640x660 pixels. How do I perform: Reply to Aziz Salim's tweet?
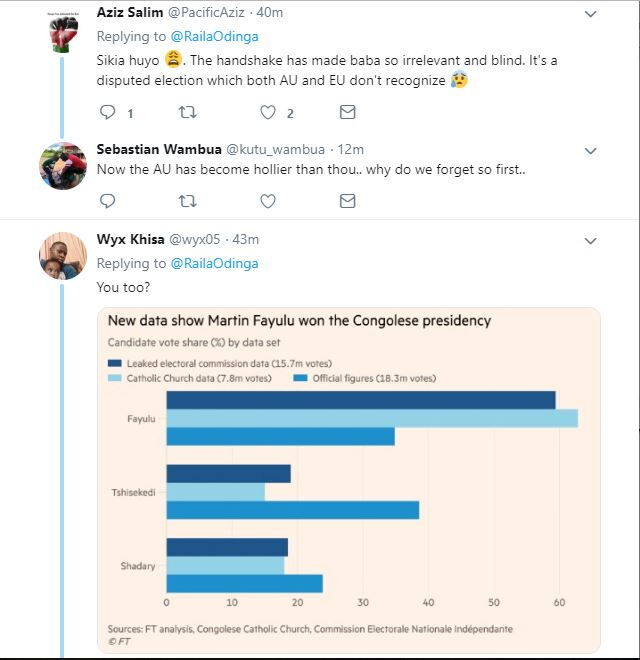(x=107, y=112)
